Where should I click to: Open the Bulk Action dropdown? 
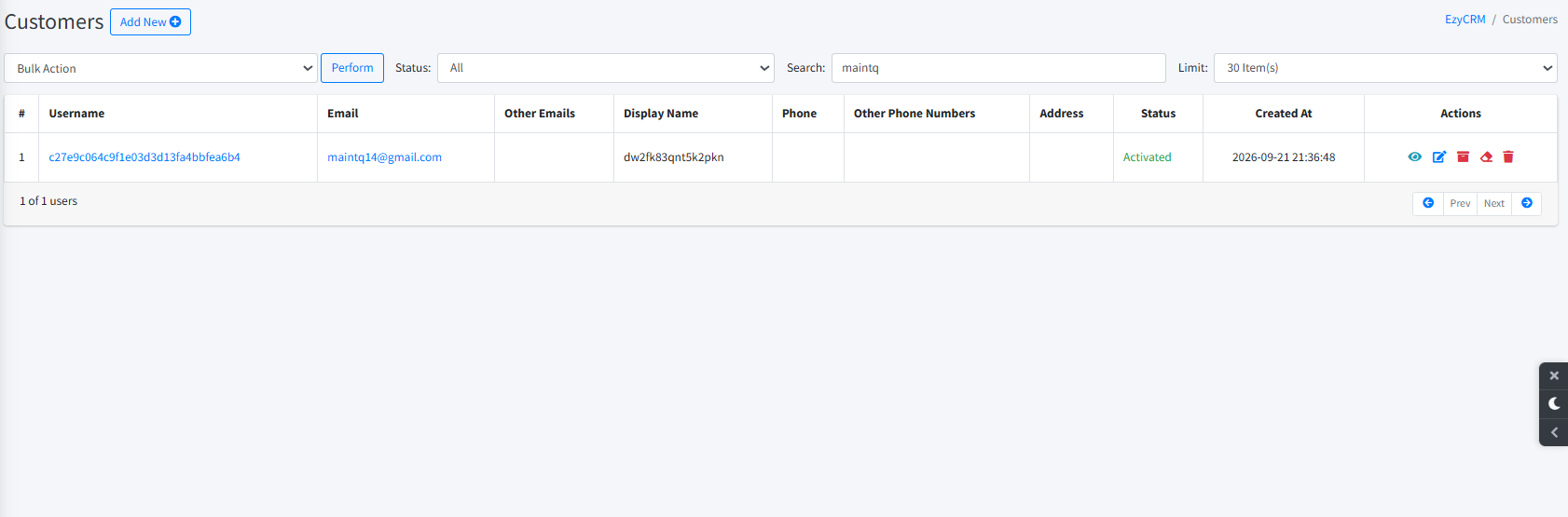click(x=161, y=68)
